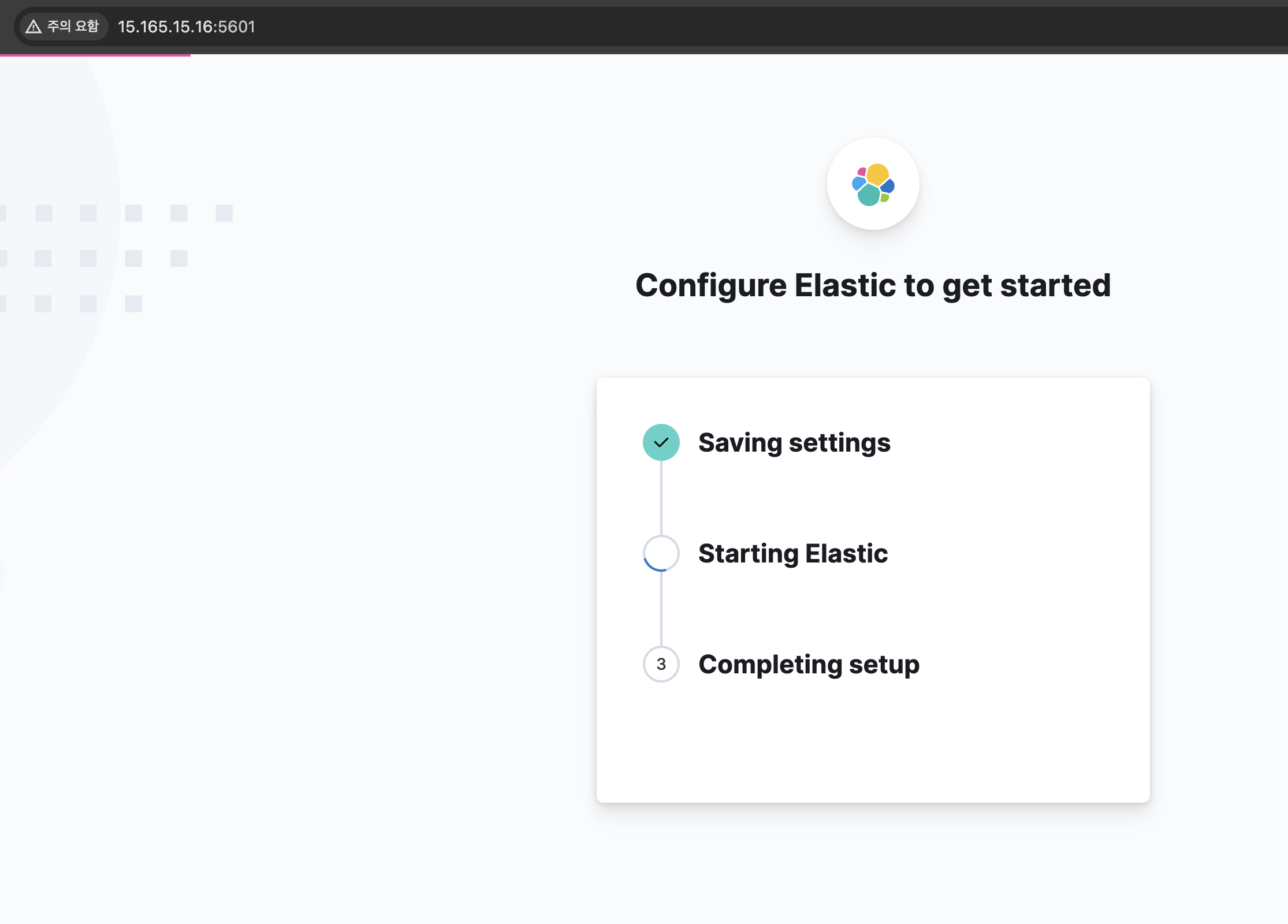Click connector line between Starting and Completing steps

tap(661, 609)
